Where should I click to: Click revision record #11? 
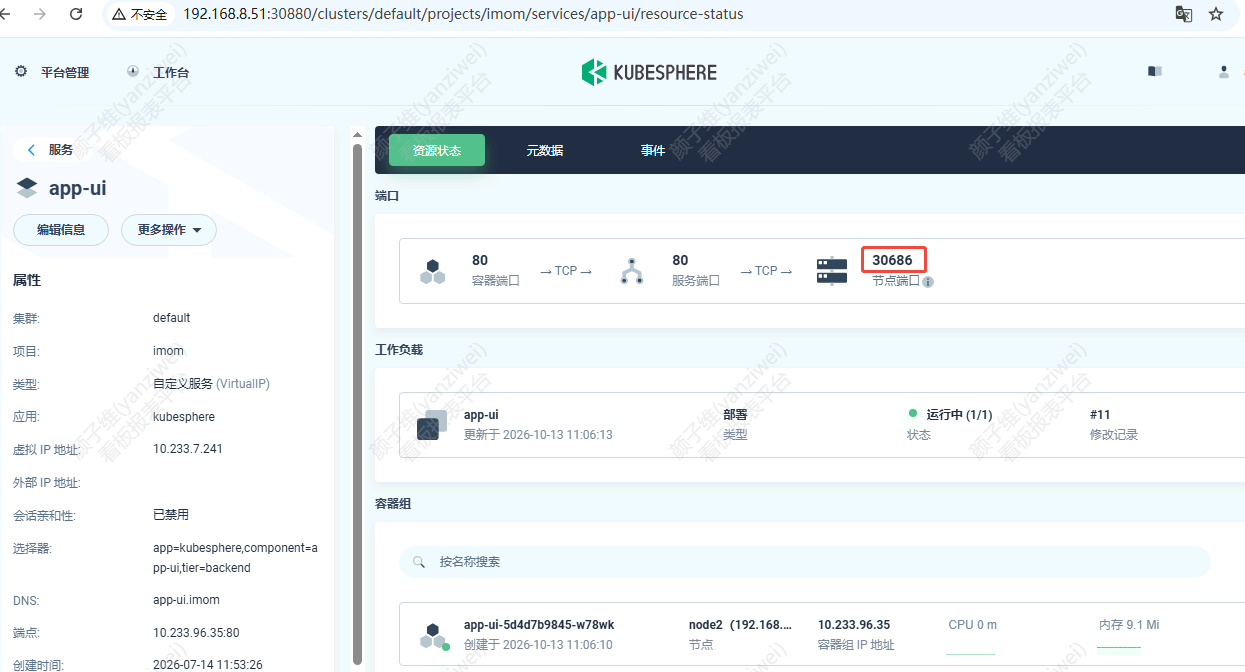1100,414
